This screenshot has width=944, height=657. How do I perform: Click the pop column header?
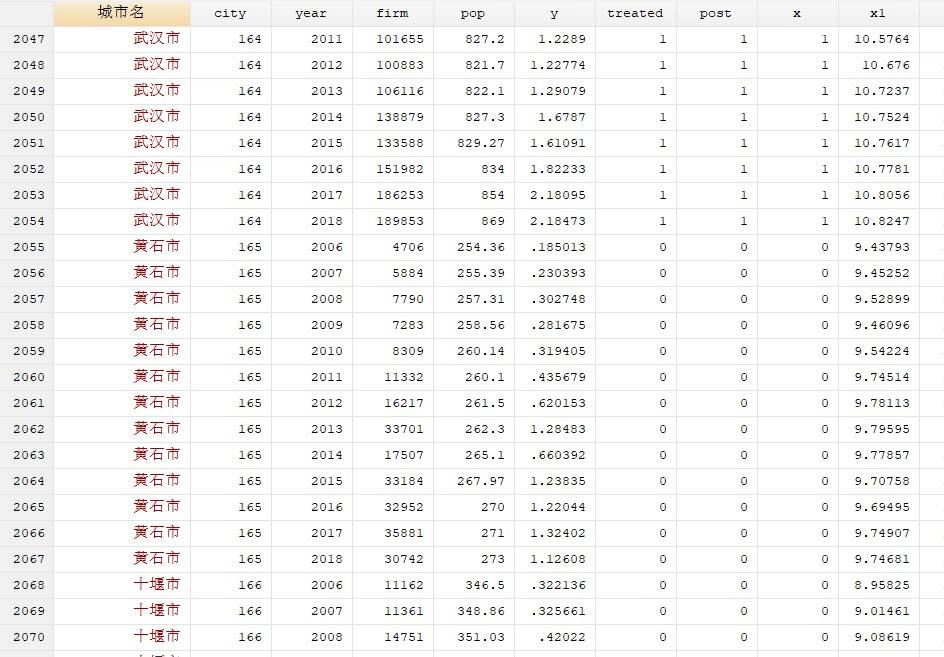point(473,13)
